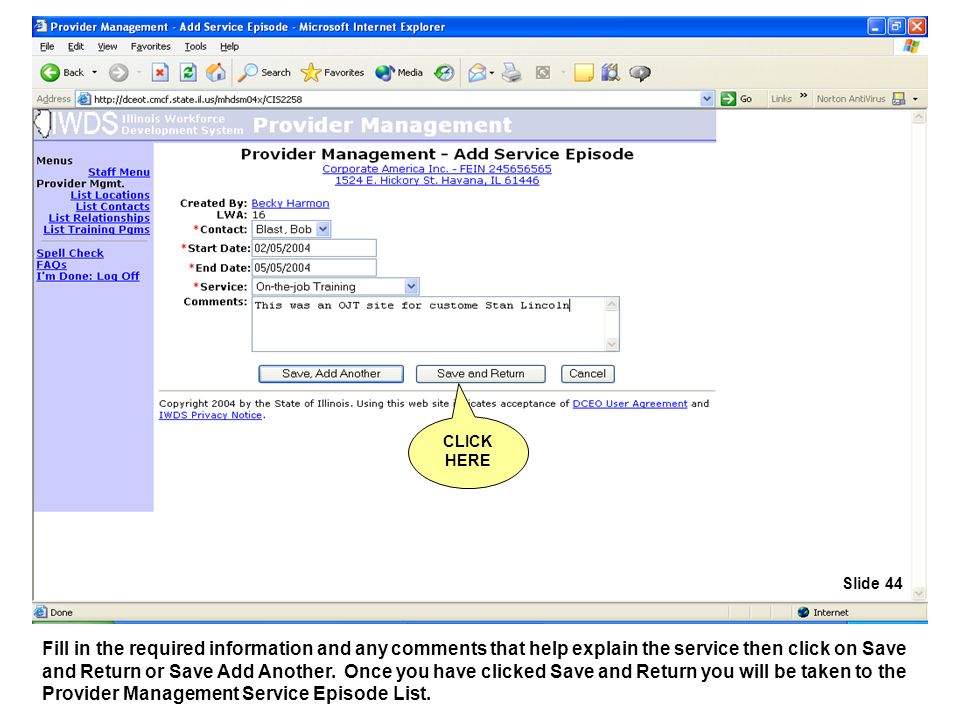This screenshot has width=960, height=720.
Task: Open the Media toolbar button
Action: coord(399,73)
